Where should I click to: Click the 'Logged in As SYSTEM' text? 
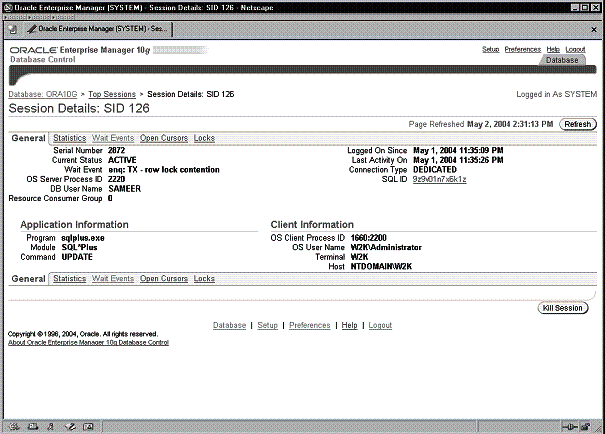point(556,94)
